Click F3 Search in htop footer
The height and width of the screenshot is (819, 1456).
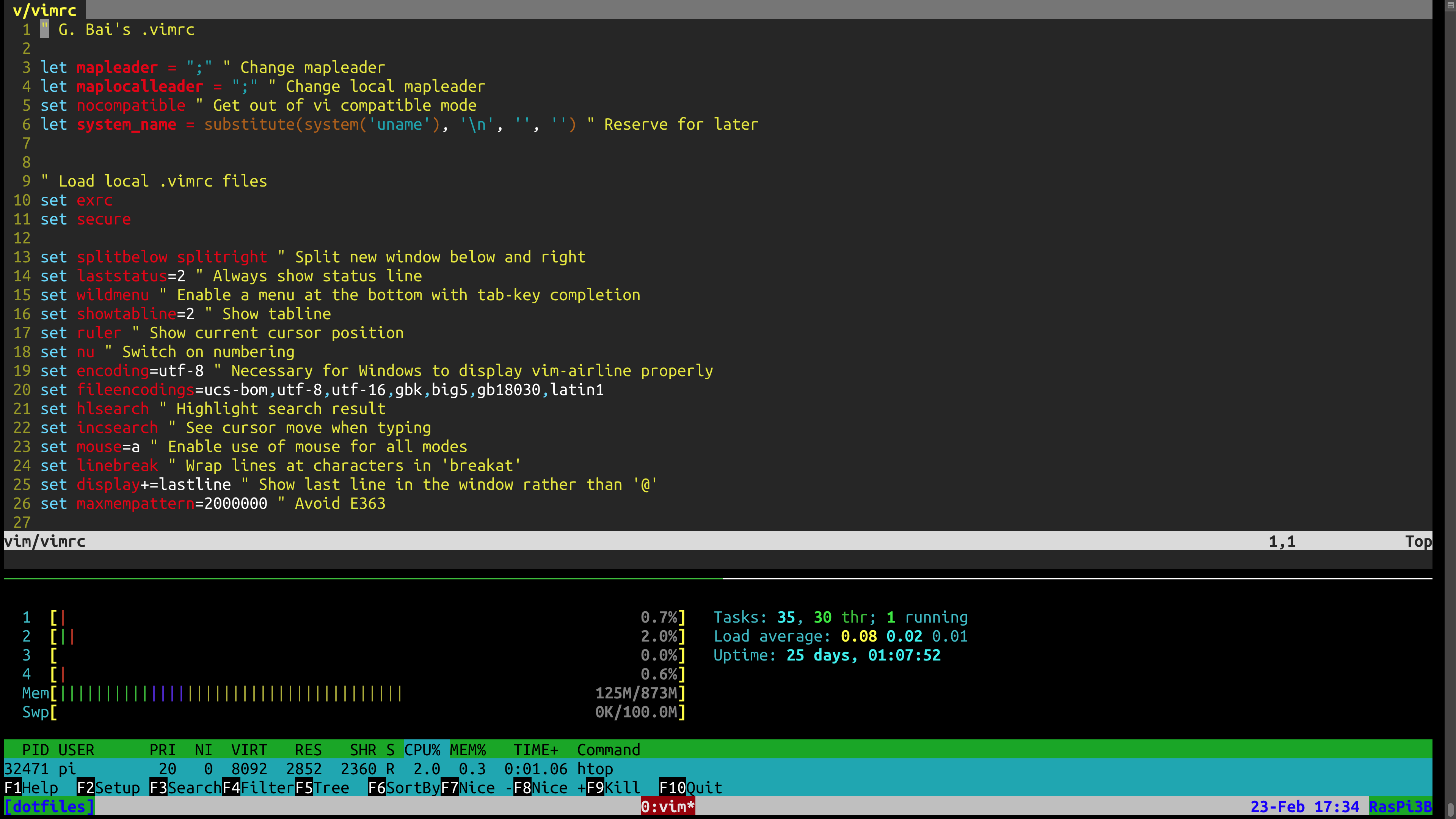tap(185, 788)
